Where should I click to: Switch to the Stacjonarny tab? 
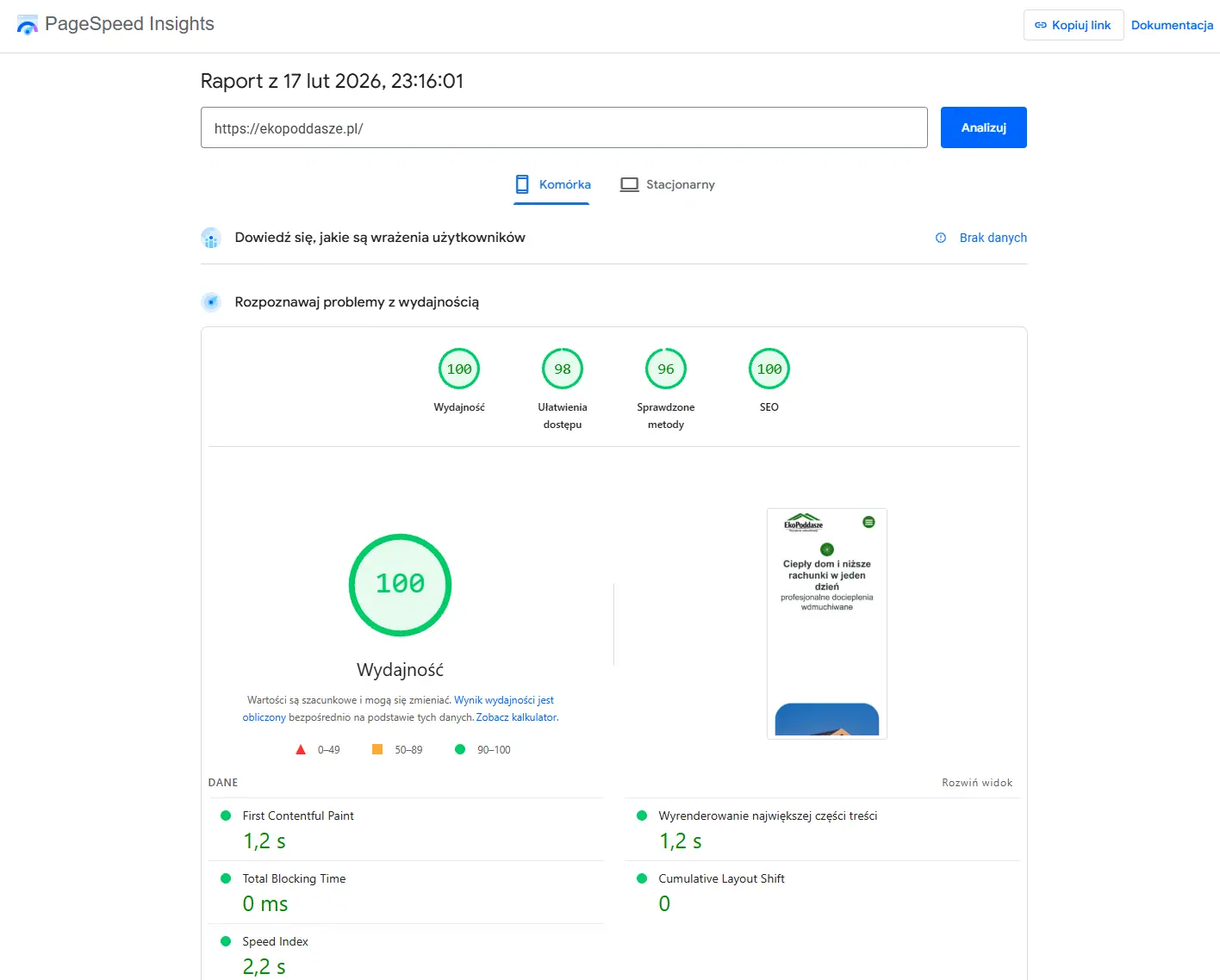pos(668,184)
